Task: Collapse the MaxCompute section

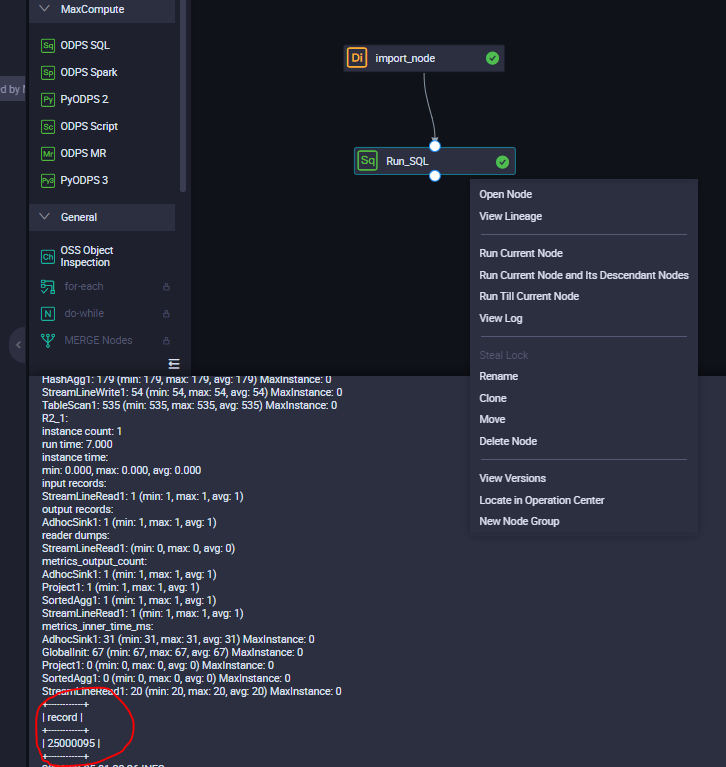Action: (x=45, y=9)
